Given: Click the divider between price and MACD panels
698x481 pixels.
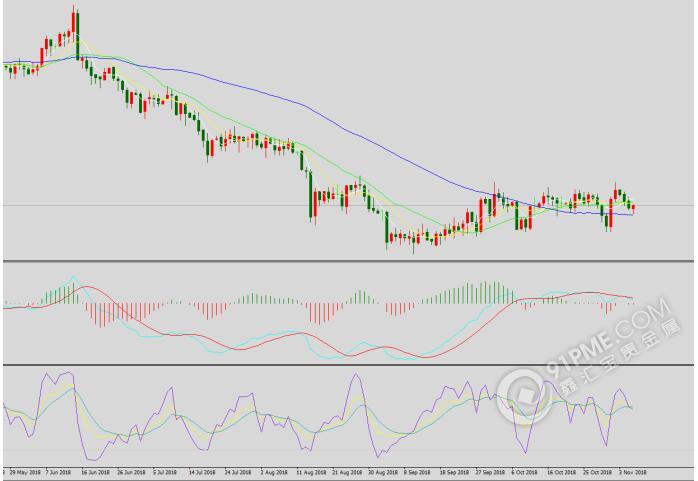Looking at the screenshot, I should tap(348, 262).
